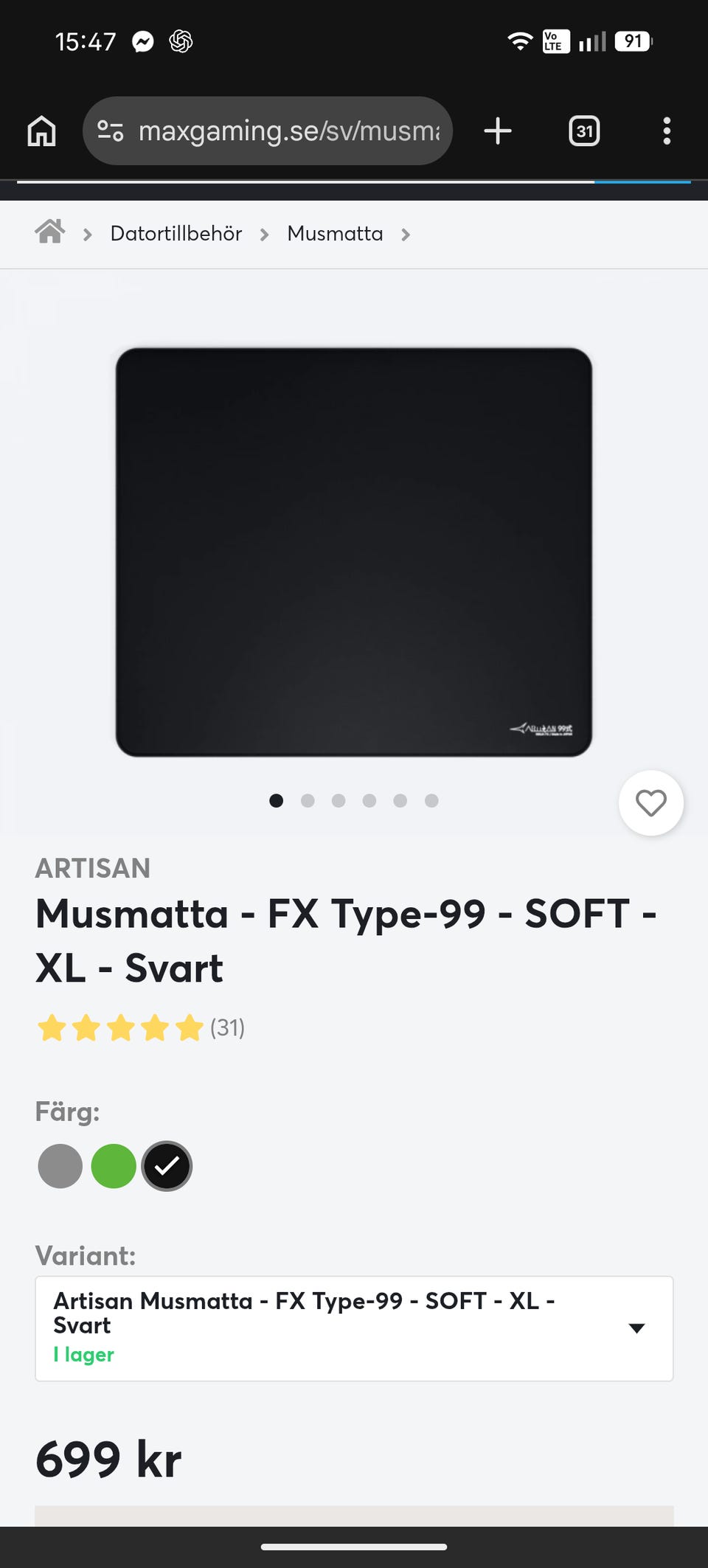Tap the breadcrumb home icon
Image resolution: width=708 pixels, height=1568 pixels.
[50, 232]
